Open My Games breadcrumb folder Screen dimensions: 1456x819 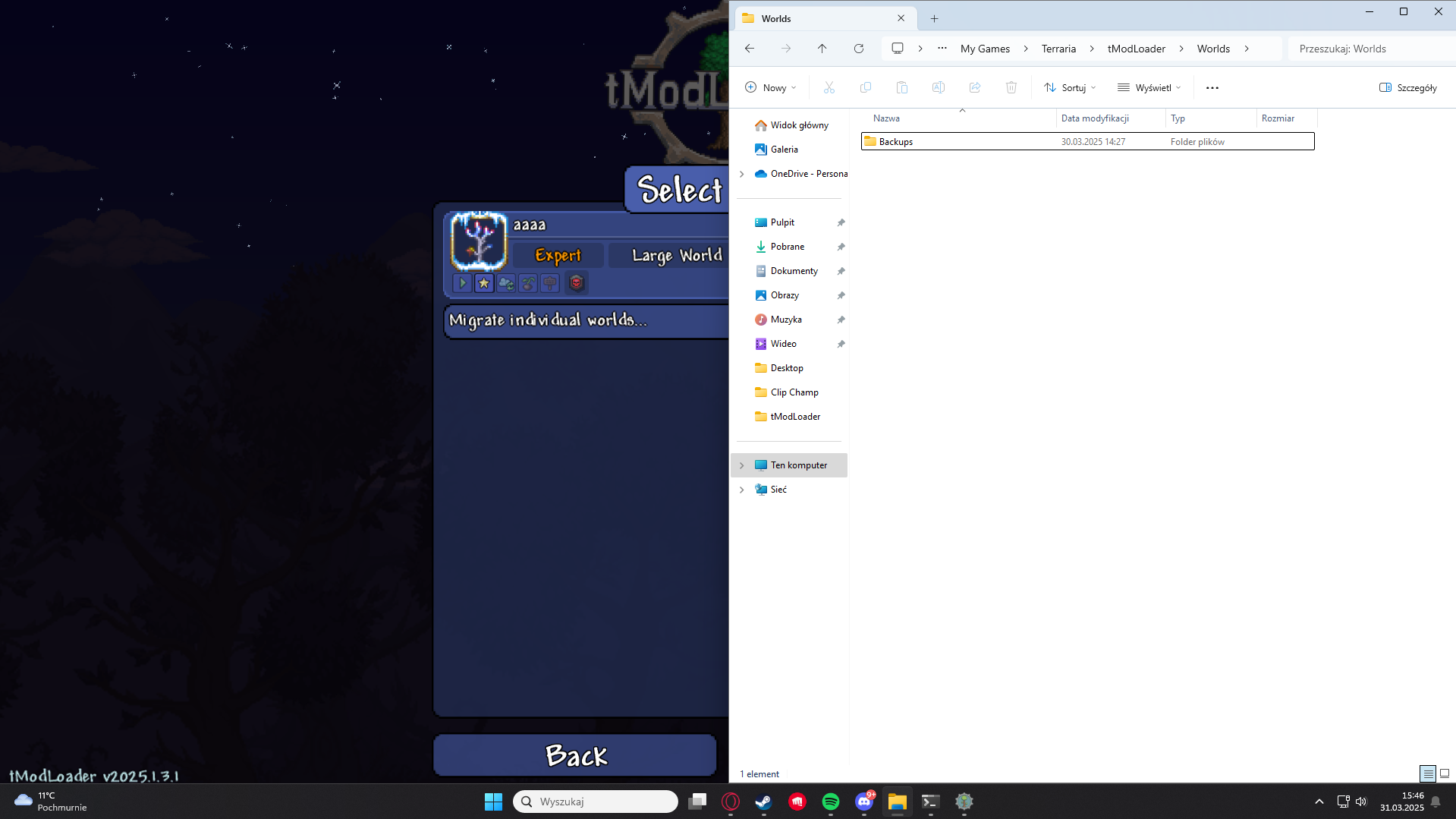click(985, 49)
